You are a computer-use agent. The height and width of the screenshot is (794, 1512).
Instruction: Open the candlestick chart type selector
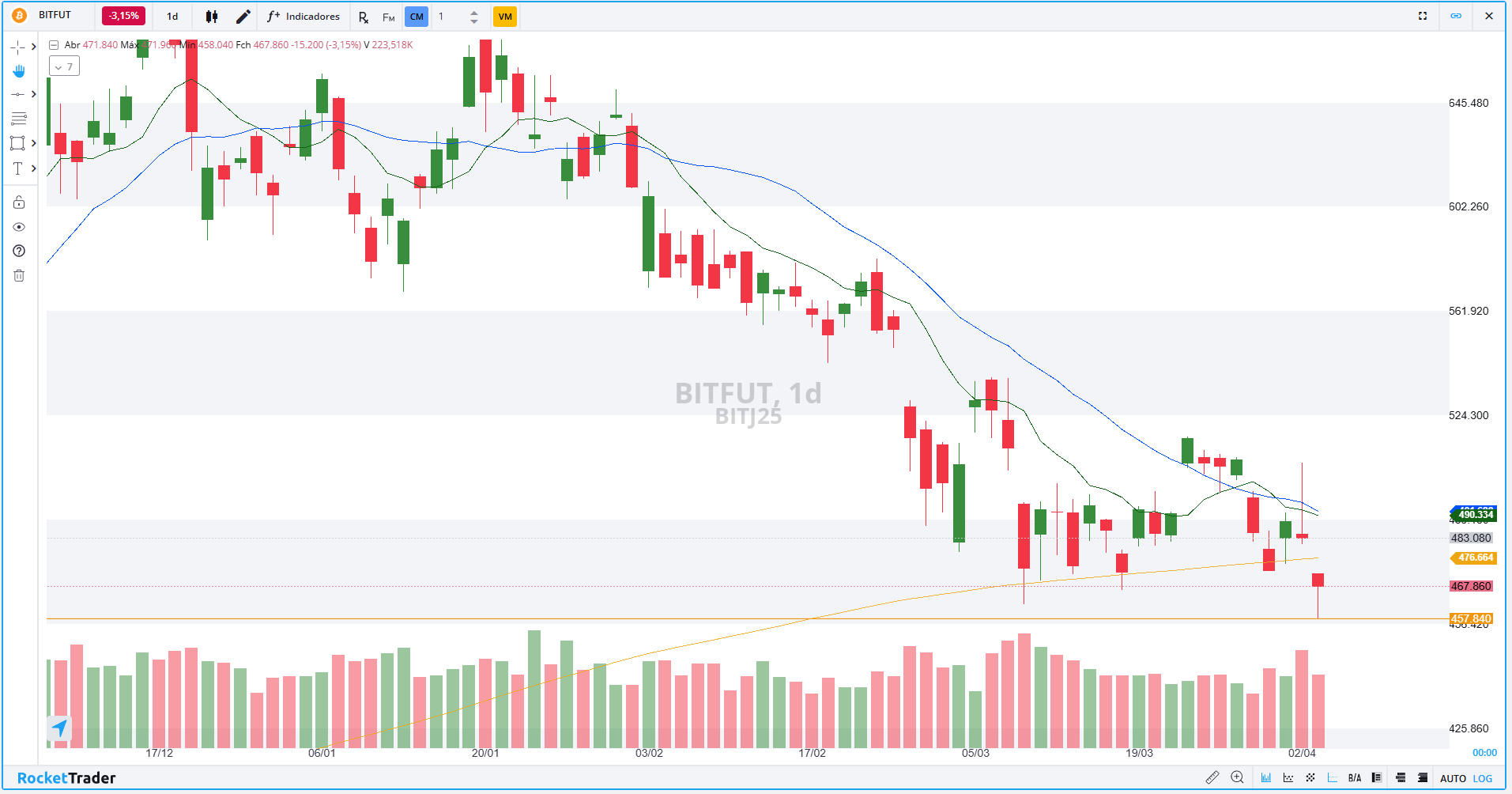tap(211, 17)
